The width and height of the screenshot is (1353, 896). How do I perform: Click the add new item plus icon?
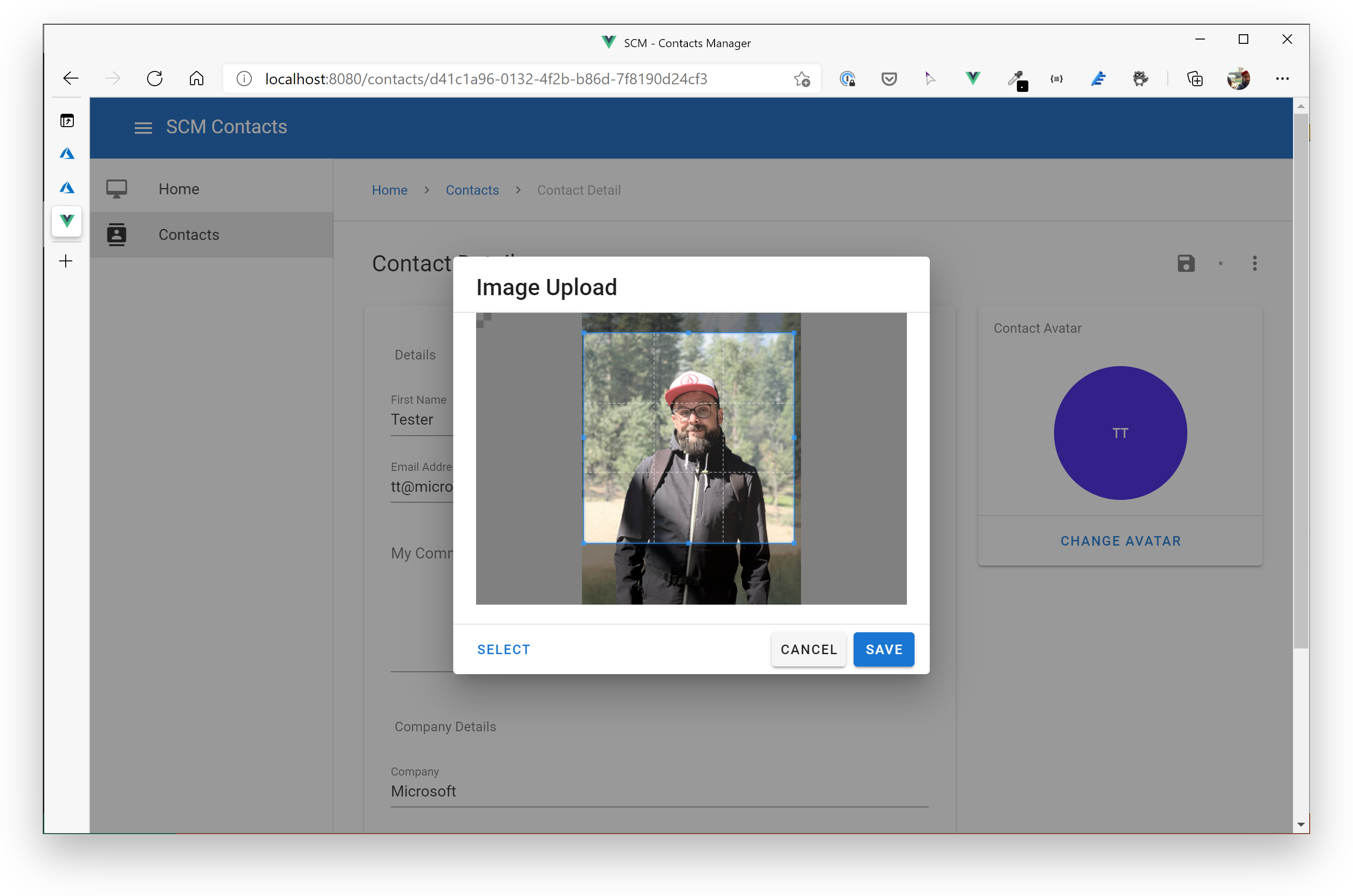tap(66, 261)
